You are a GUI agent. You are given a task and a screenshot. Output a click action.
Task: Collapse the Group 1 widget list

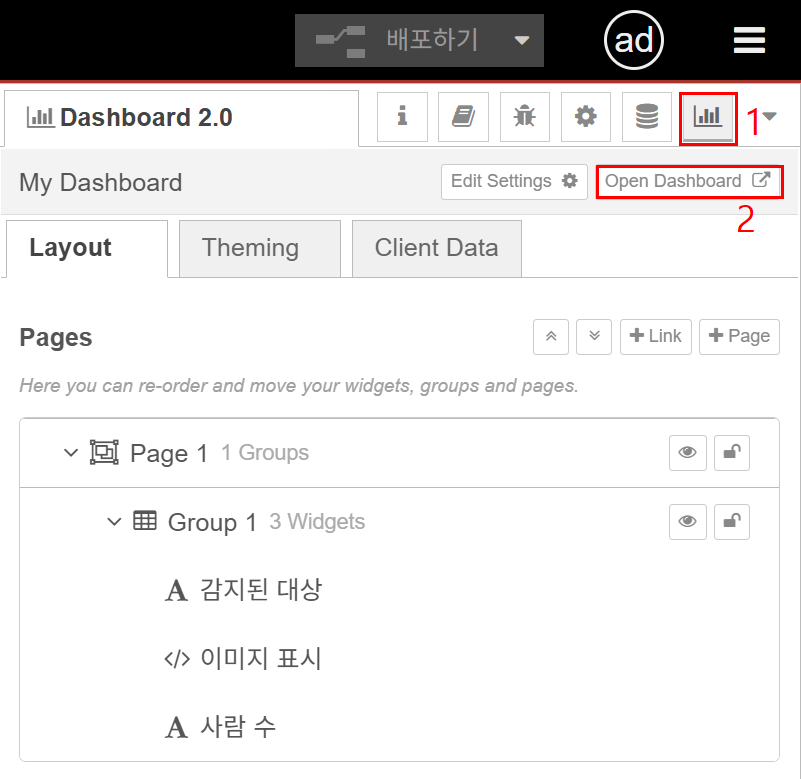[x=114, y=522]
